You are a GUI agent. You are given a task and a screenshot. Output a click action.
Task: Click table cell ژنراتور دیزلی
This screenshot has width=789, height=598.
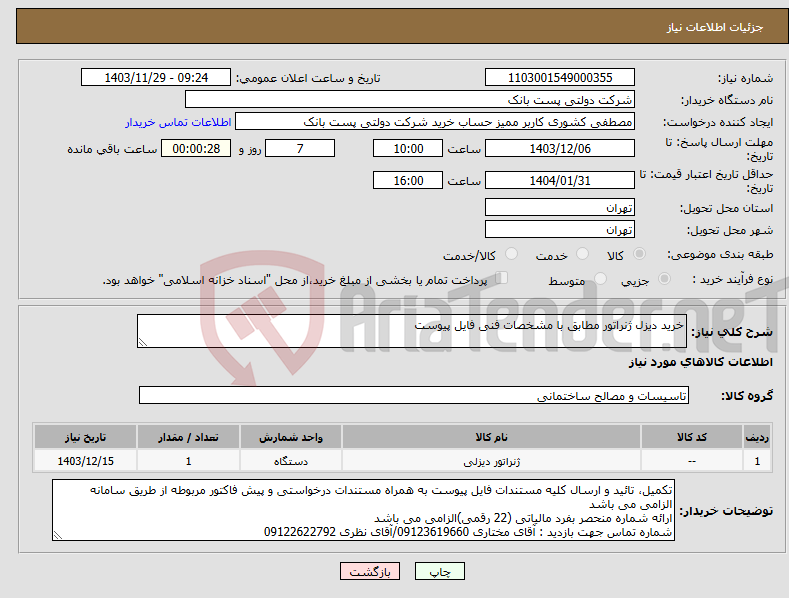click(x=491, y=461)
